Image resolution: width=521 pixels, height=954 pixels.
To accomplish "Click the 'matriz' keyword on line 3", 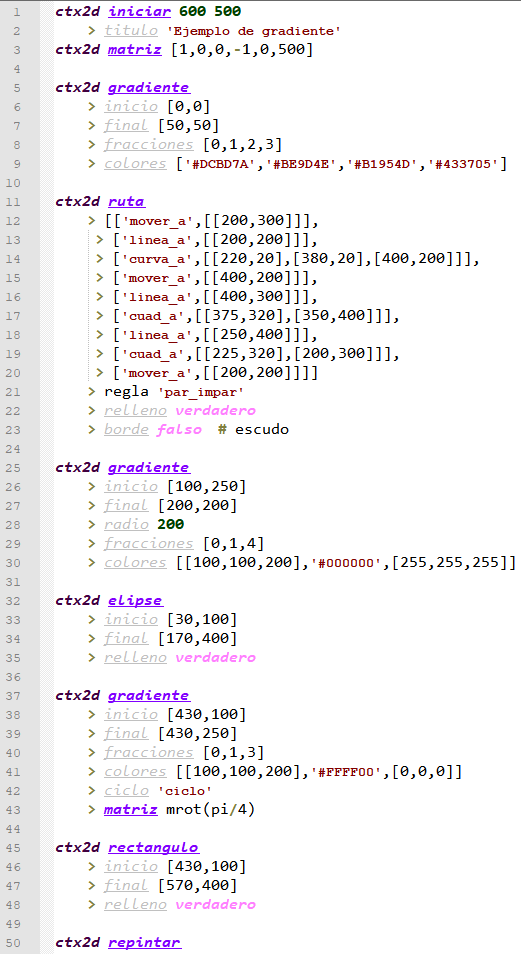I will pyautogui.click(x=135, y=49).
